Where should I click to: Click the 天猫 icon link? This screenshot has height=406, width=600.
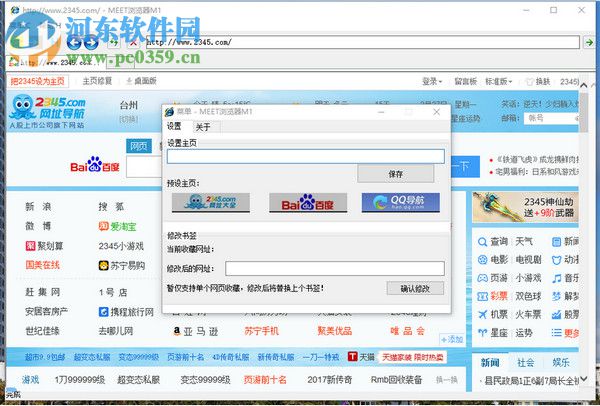[x=361, y=357]
